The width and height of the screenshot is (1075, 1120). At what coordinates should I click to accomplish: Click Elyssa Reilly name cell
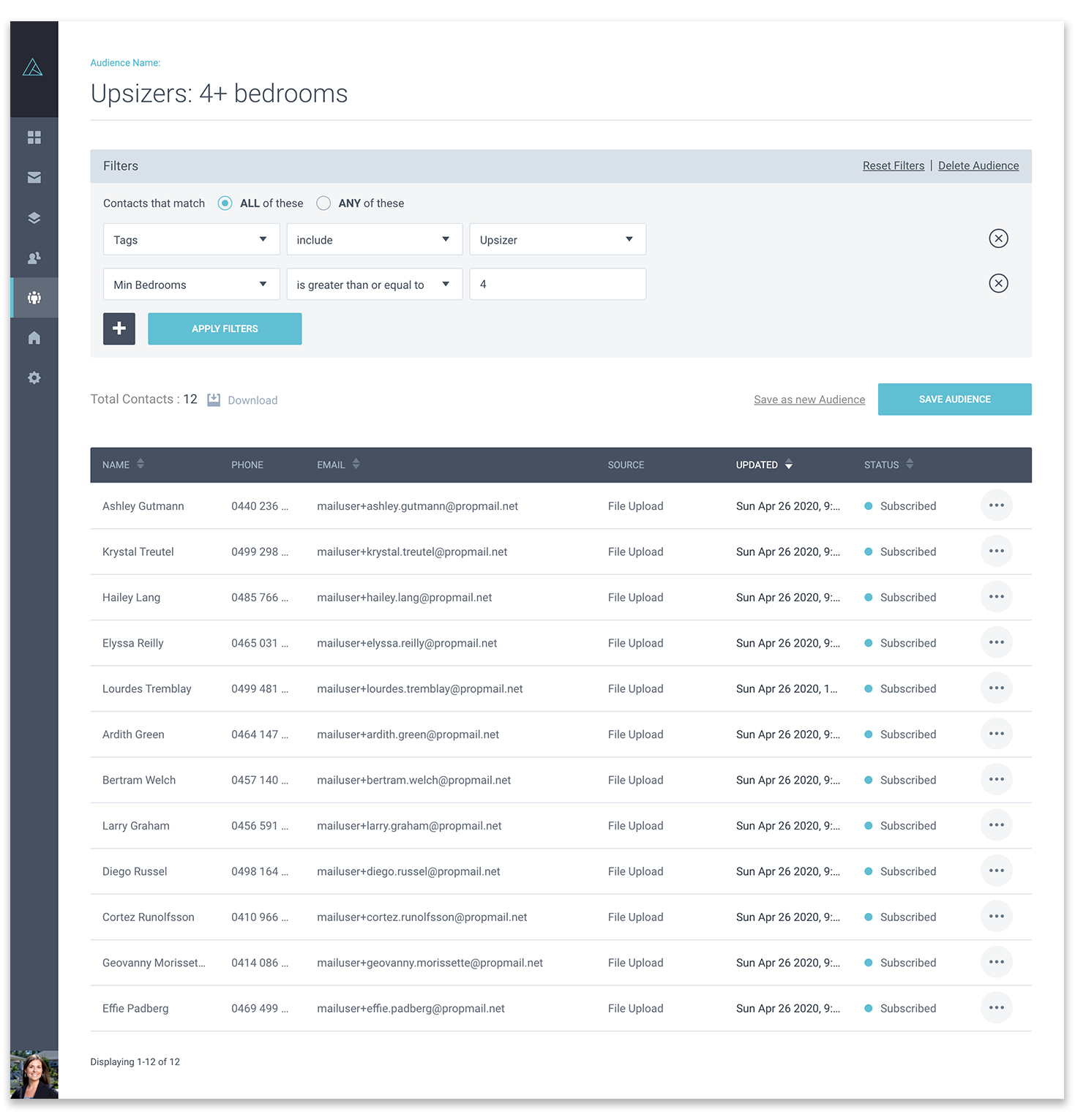point(133,643)
